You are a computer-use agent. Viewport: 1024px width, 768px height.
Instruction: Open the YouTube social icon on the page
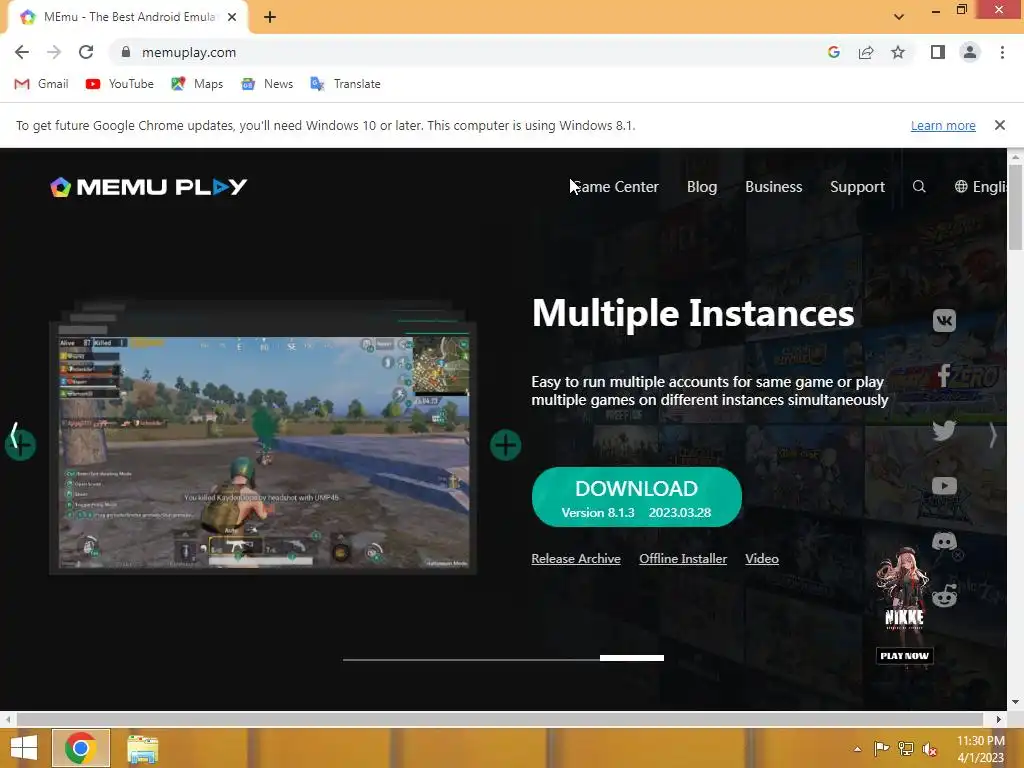(944, 486)
